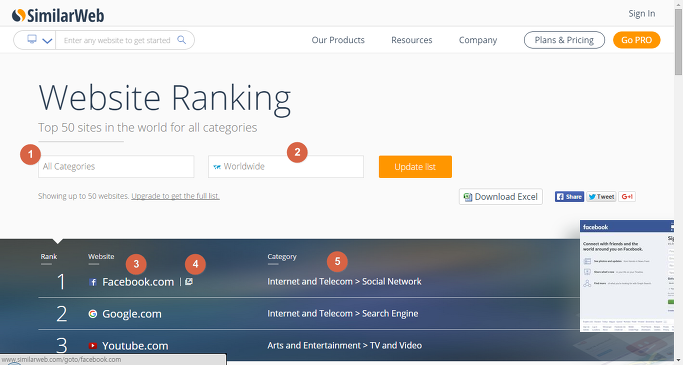Click the Website column header
Viewport: 683px width, 365px height.
pyautogui.click(x=101, y=257)
